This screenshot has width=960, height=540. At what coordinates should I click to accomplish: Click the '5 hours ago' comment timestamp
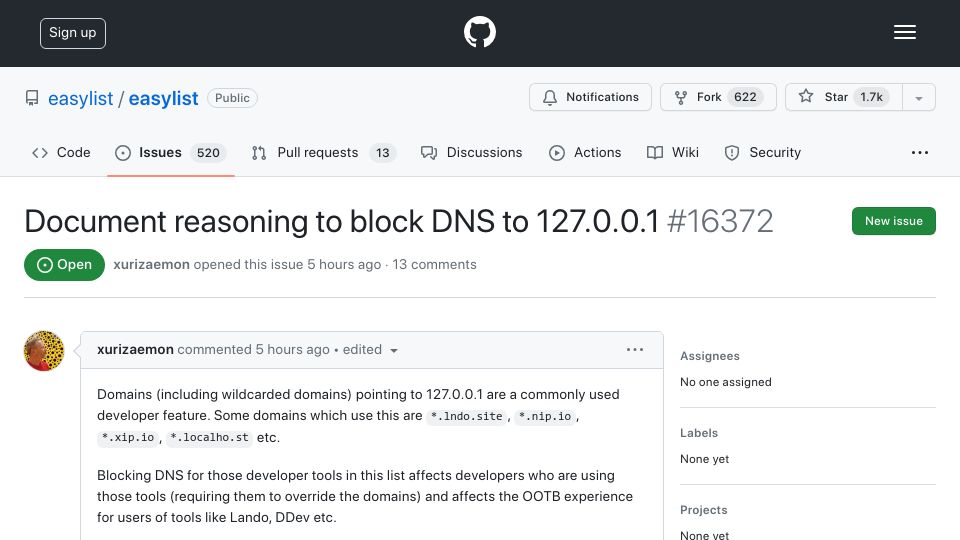(x=293, y=350)
